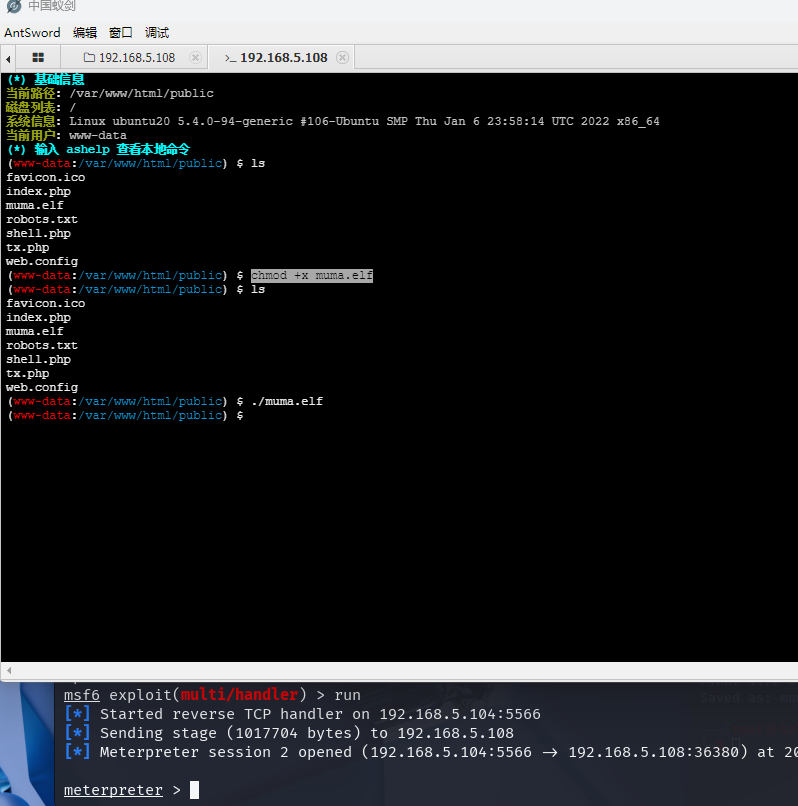Click the meterpreter prompt cursor
This screenshot has width=798, height=806.
pyautogui.click(x=194, y=790)
